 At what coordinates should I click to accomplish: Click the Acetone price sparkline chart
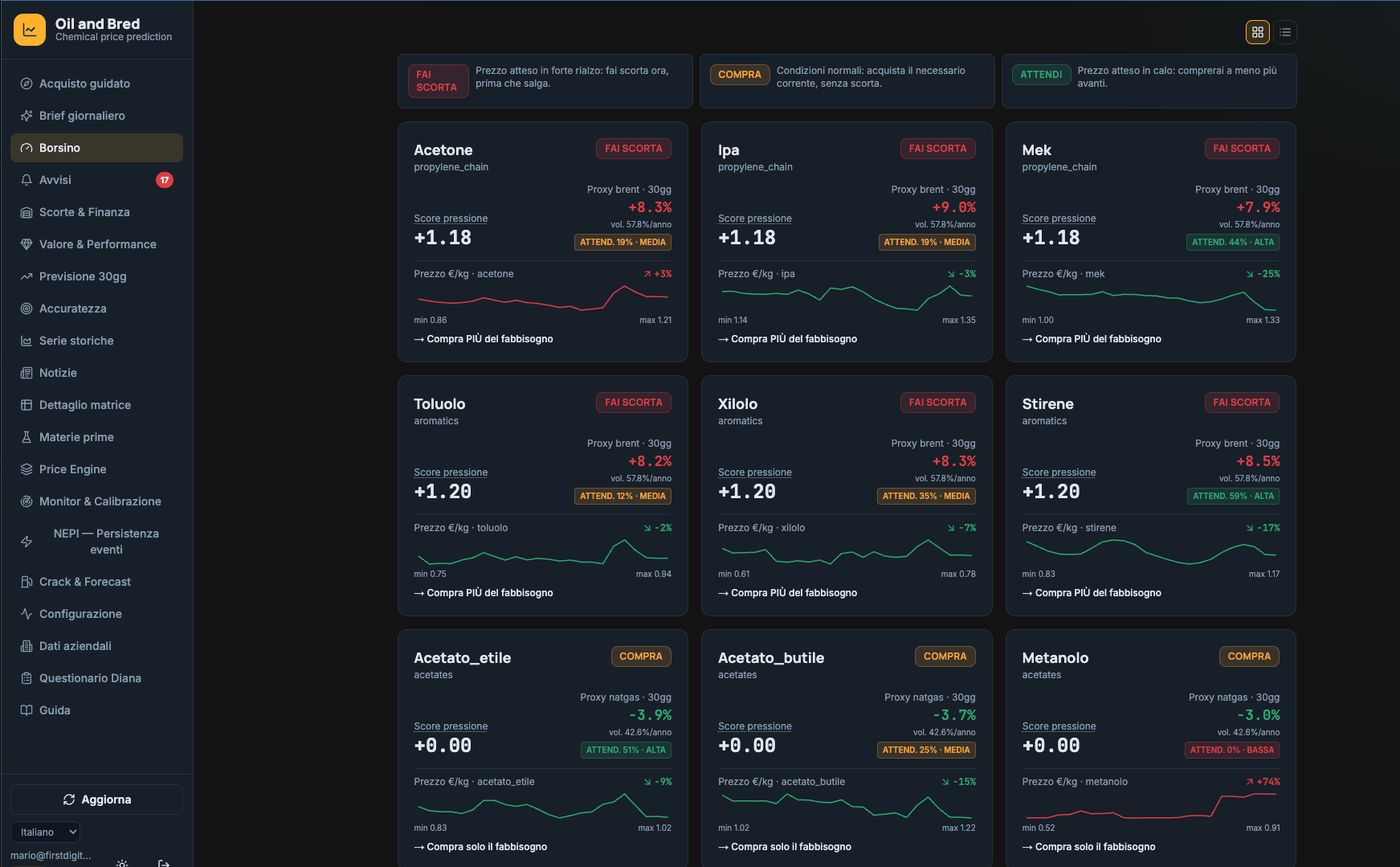pos(543,298)
